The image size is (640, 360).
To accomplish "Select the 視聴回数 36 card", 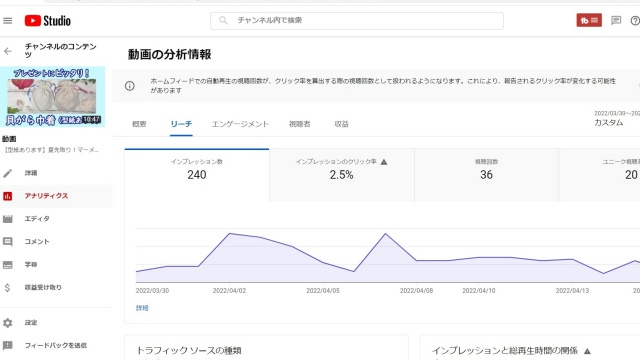I will click(x=486, y=175).
